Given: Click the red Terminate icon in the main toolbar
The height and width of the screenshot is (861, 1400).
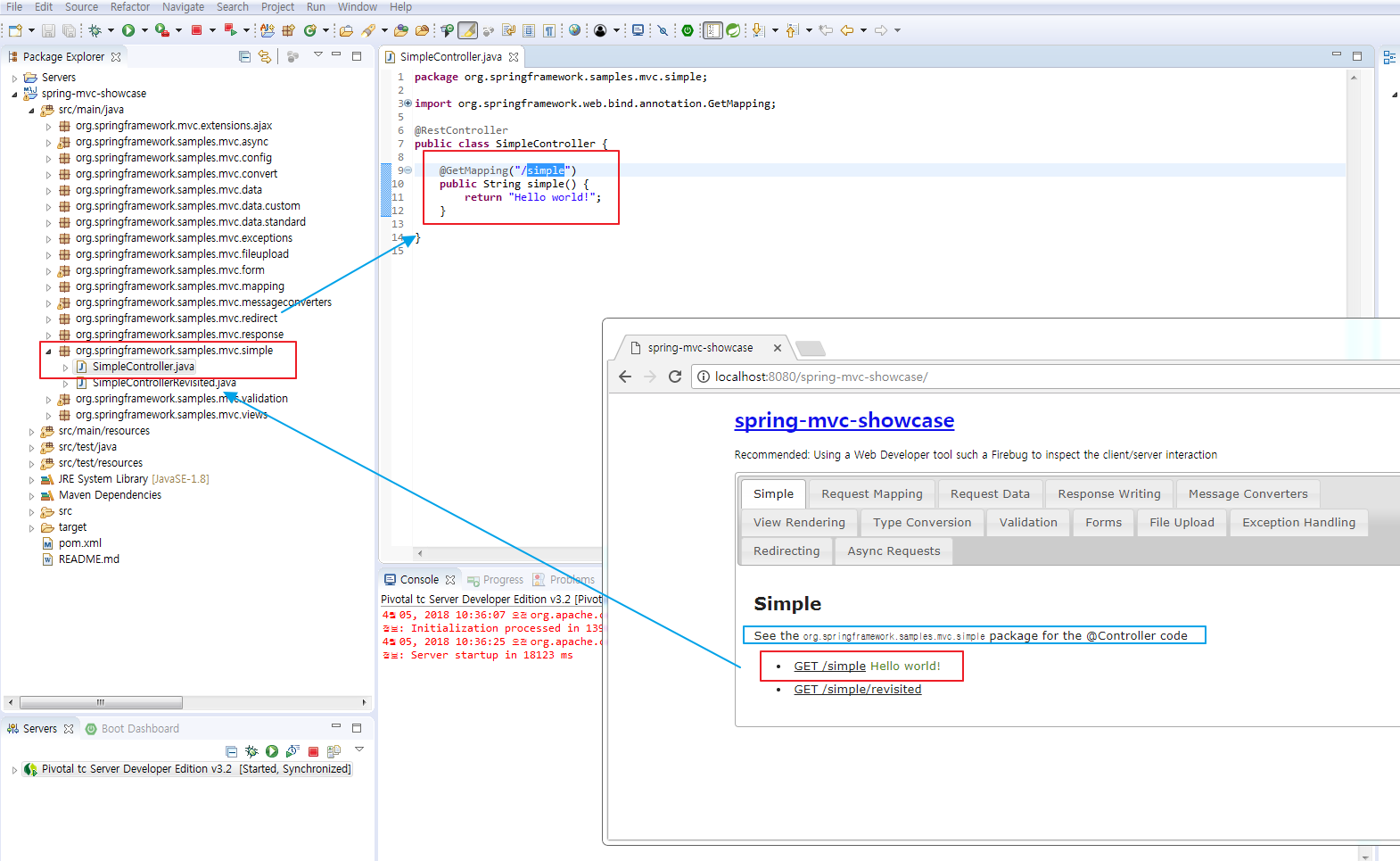Looking at the screenshot, I should click(x=196, y=30).
